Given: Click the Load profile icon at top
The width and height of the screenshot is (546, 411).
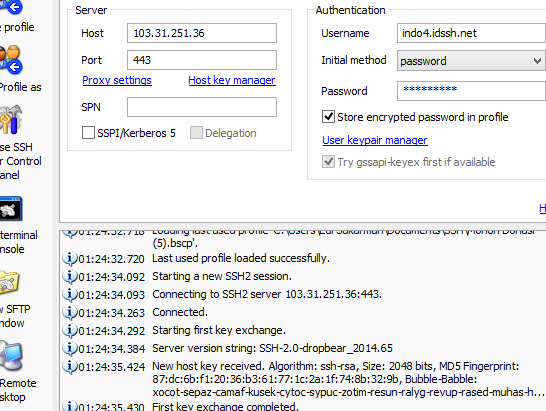Looking at the screenshot, I should (x=12, y=7).
